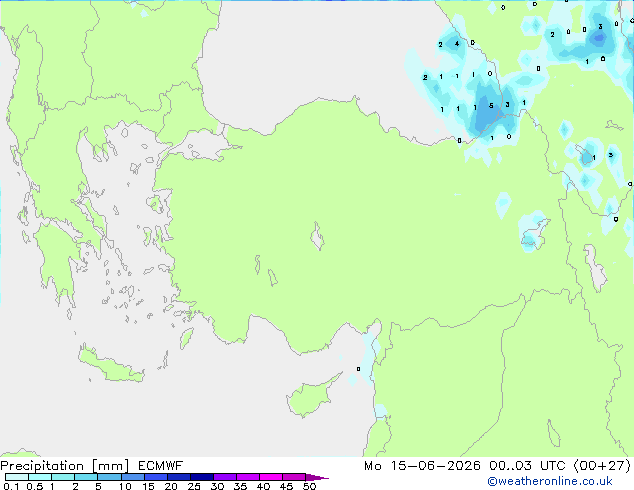The height and width of the screenshot is (490, 634).
Task: Click the '25' legend scale label
Action: coord(194,486)
